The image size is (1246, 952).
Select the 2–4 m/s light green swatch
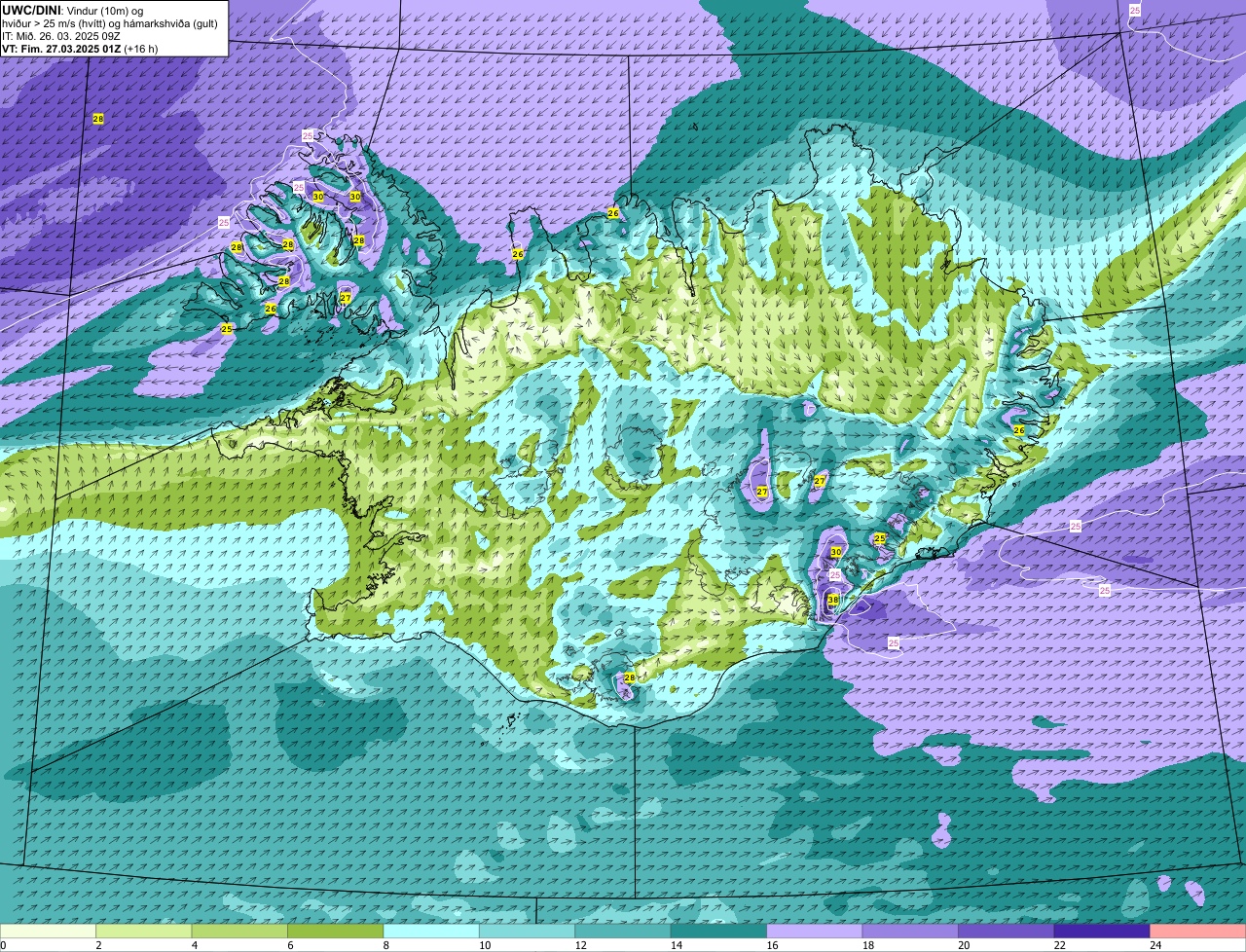pyautogui.click(x=144, y=931)
